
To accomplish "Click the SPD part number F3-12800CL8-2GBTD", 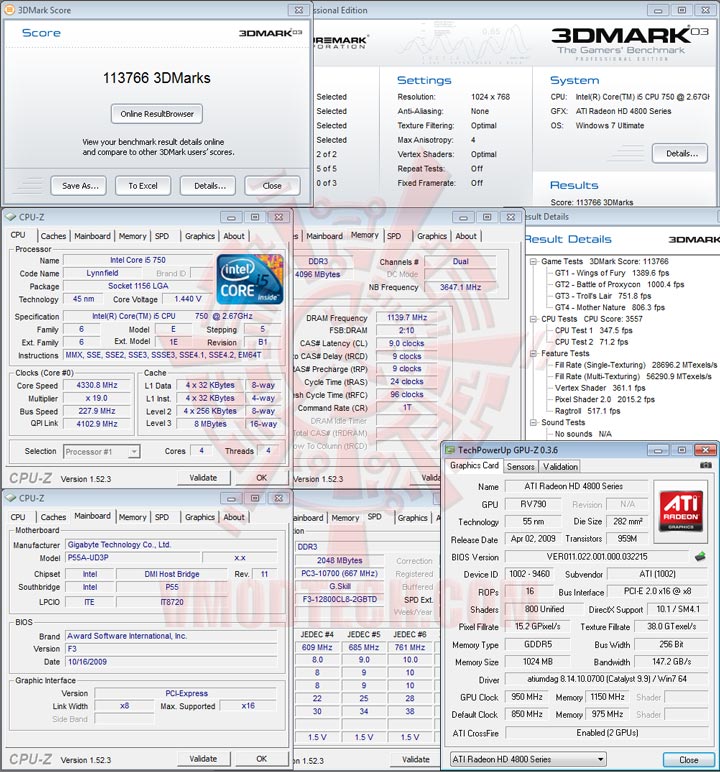I will (x=339, y=599).
